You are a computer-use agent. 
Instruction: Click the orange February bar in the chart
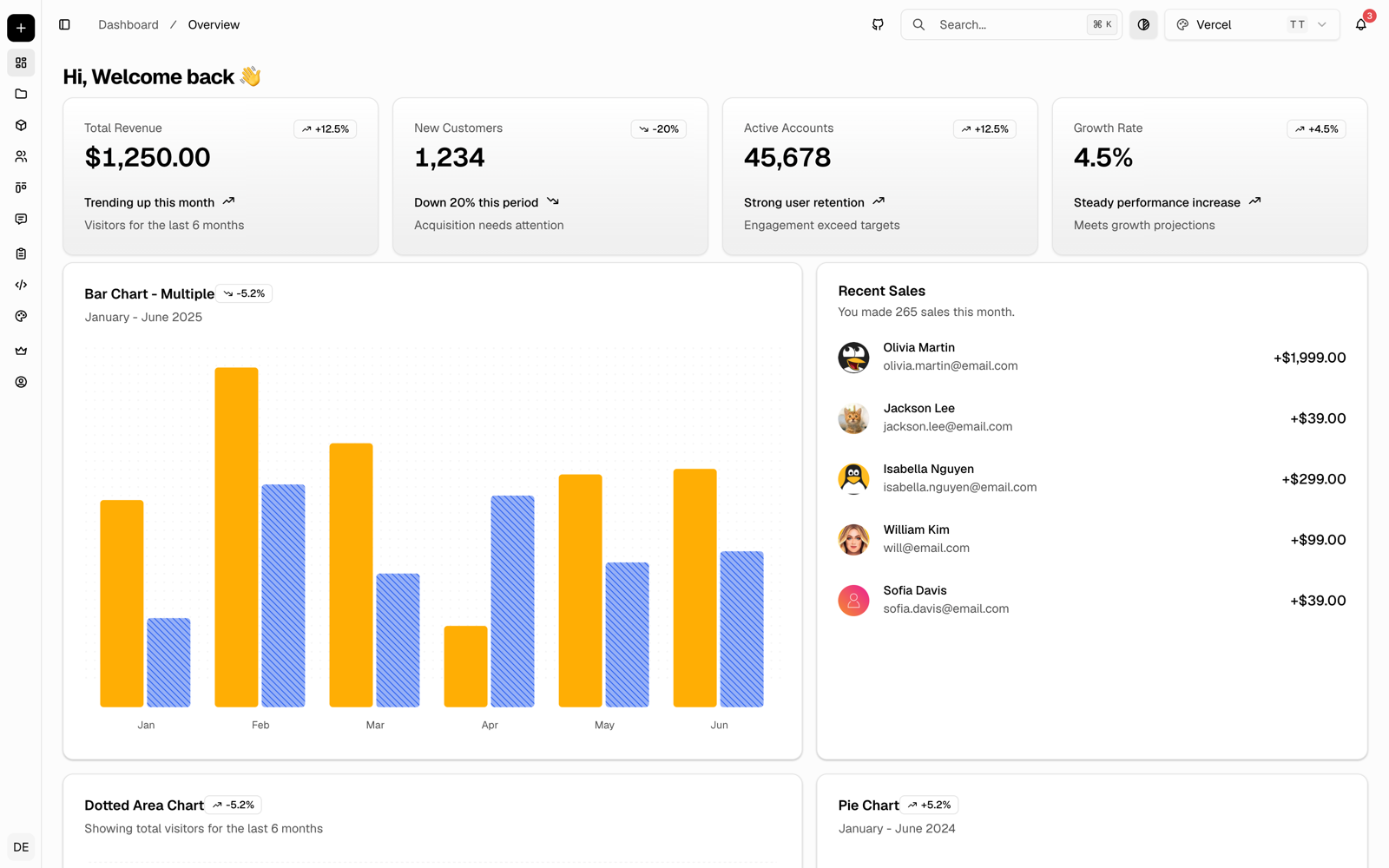(x=236, y=537)
